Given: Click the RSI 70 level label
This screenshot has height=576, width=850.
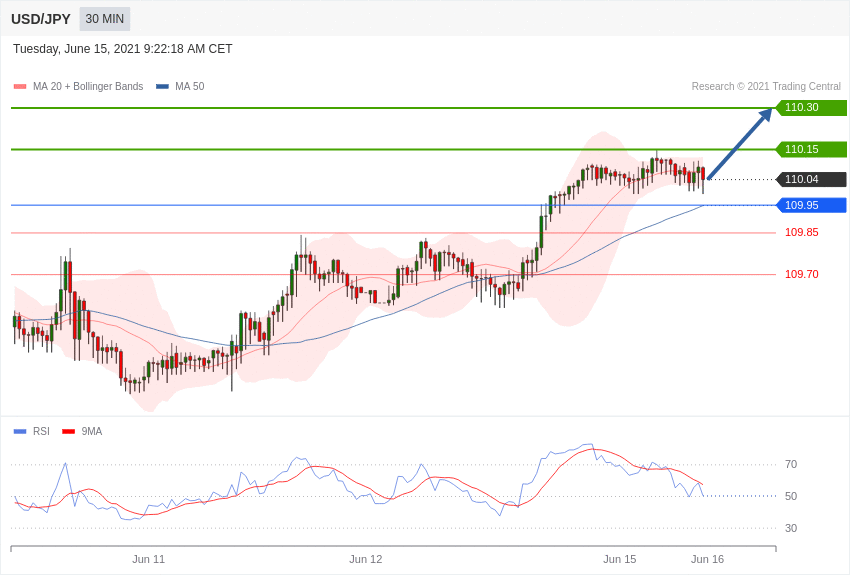Looking at the screenshot, I should click(791, 464).
